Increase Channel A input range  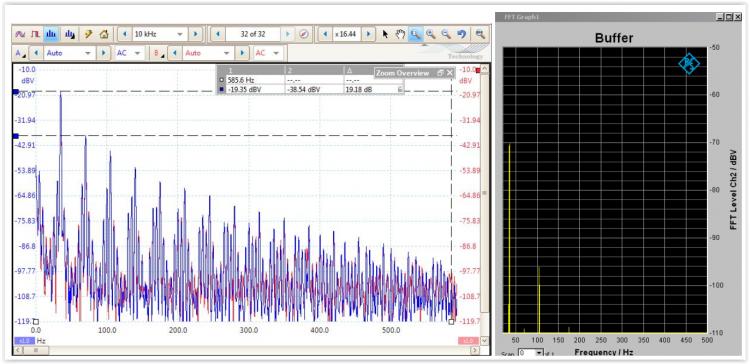pyautogui.click(x=103, y=53)
